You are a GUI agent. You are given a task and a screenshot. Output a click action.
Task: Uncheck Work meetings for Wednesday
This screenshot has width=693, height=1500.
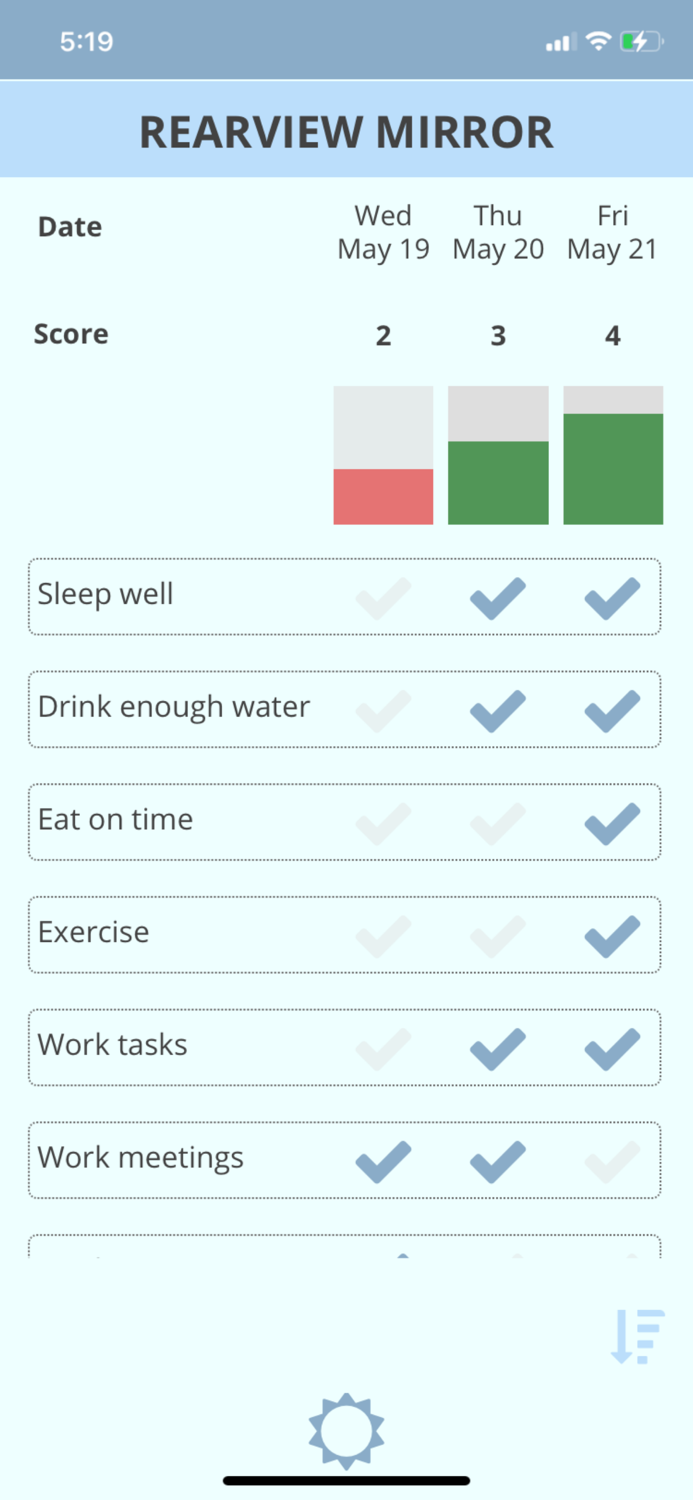(x=383, y=1161)
